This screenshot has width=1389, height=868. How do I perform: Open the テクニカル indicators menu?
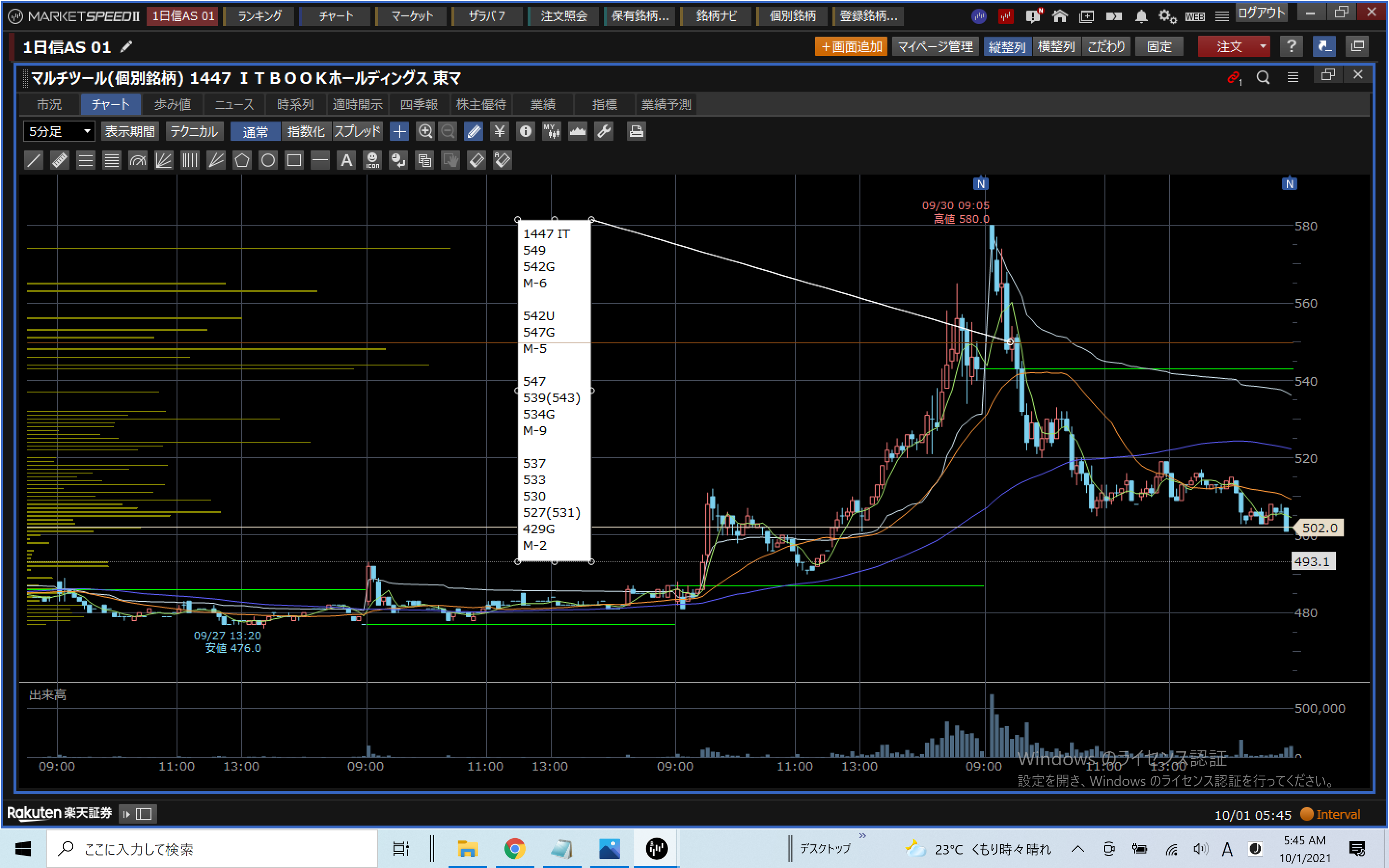pos(194,132)
